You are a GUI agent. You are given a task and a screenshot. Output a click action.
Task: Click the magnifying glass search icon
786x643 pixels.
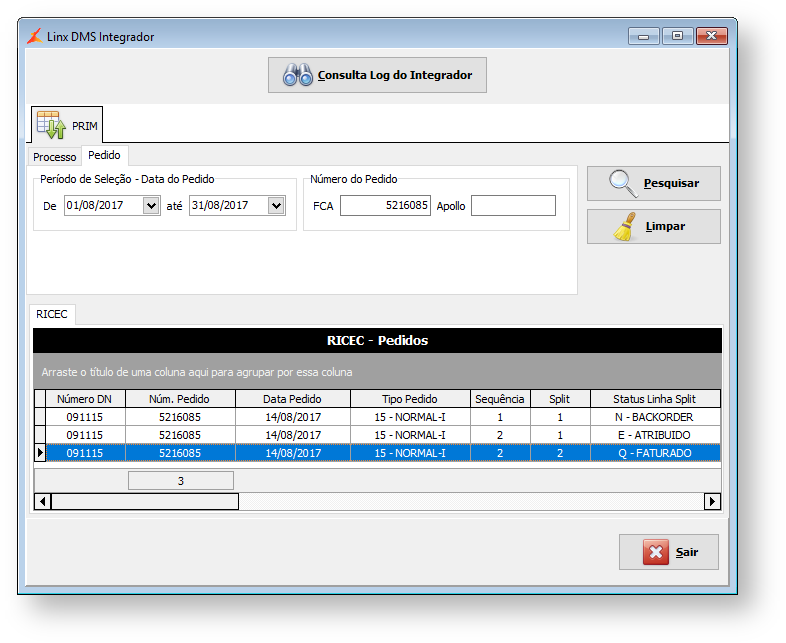(624, 183)
